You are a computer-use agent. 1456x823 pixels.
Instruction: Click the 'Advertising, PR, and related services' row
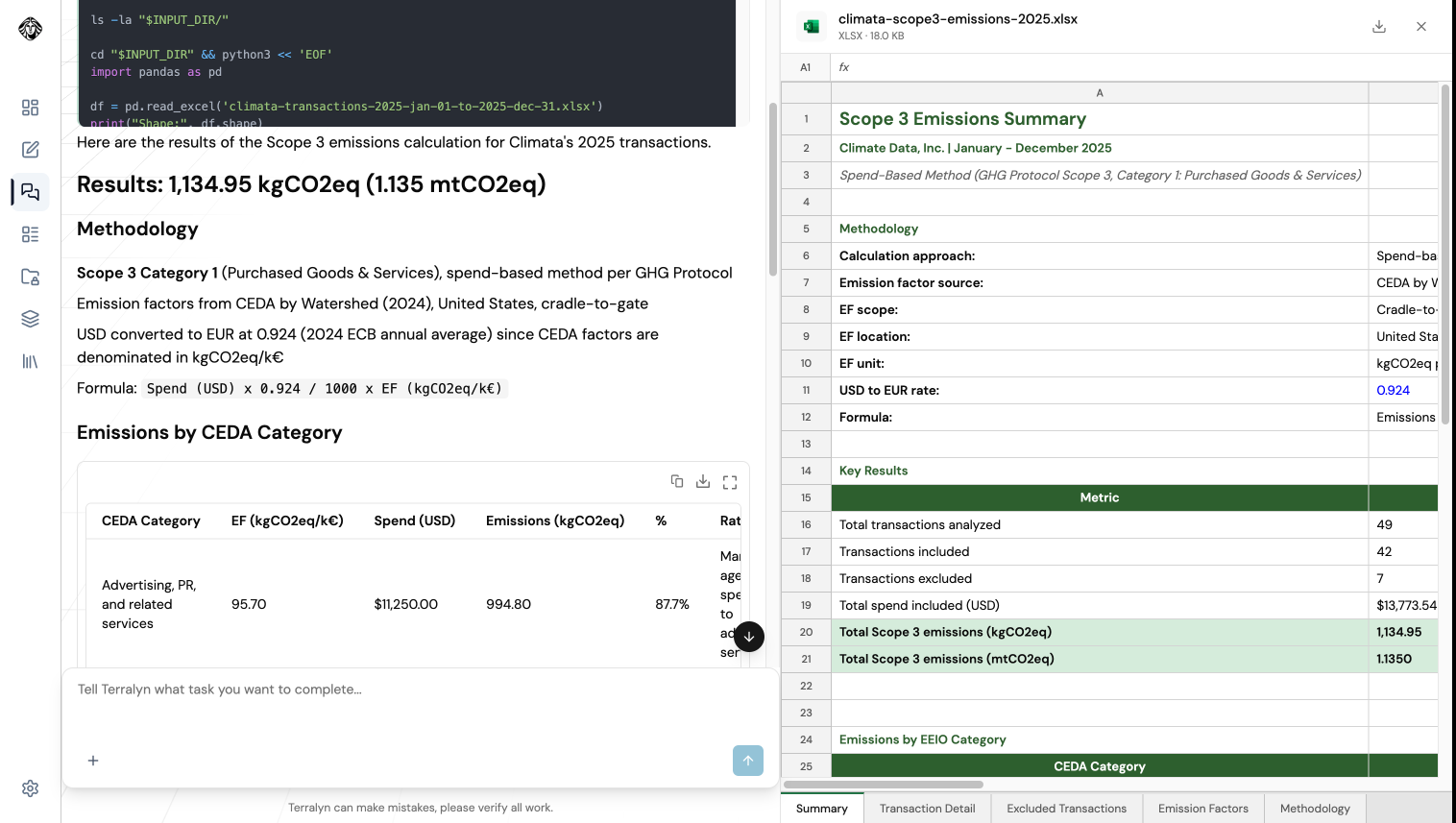pyautogui.click(x=413, y=604)
